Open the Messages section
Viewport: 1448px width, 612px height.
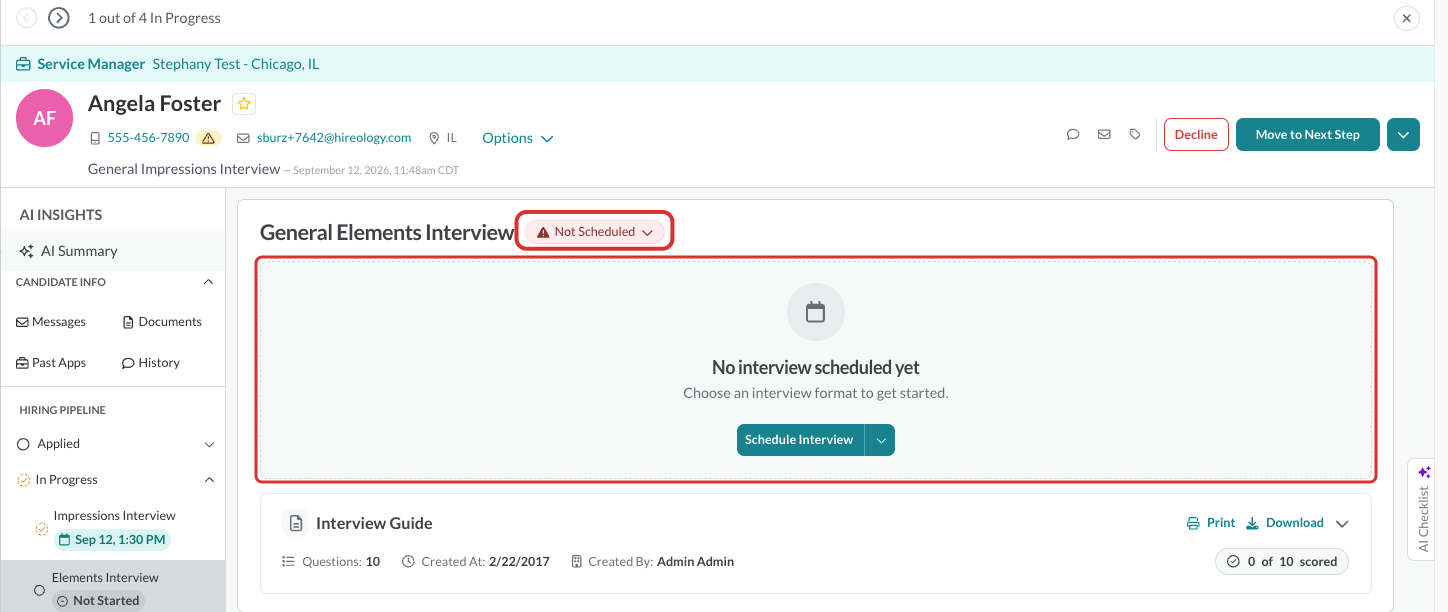51,322
